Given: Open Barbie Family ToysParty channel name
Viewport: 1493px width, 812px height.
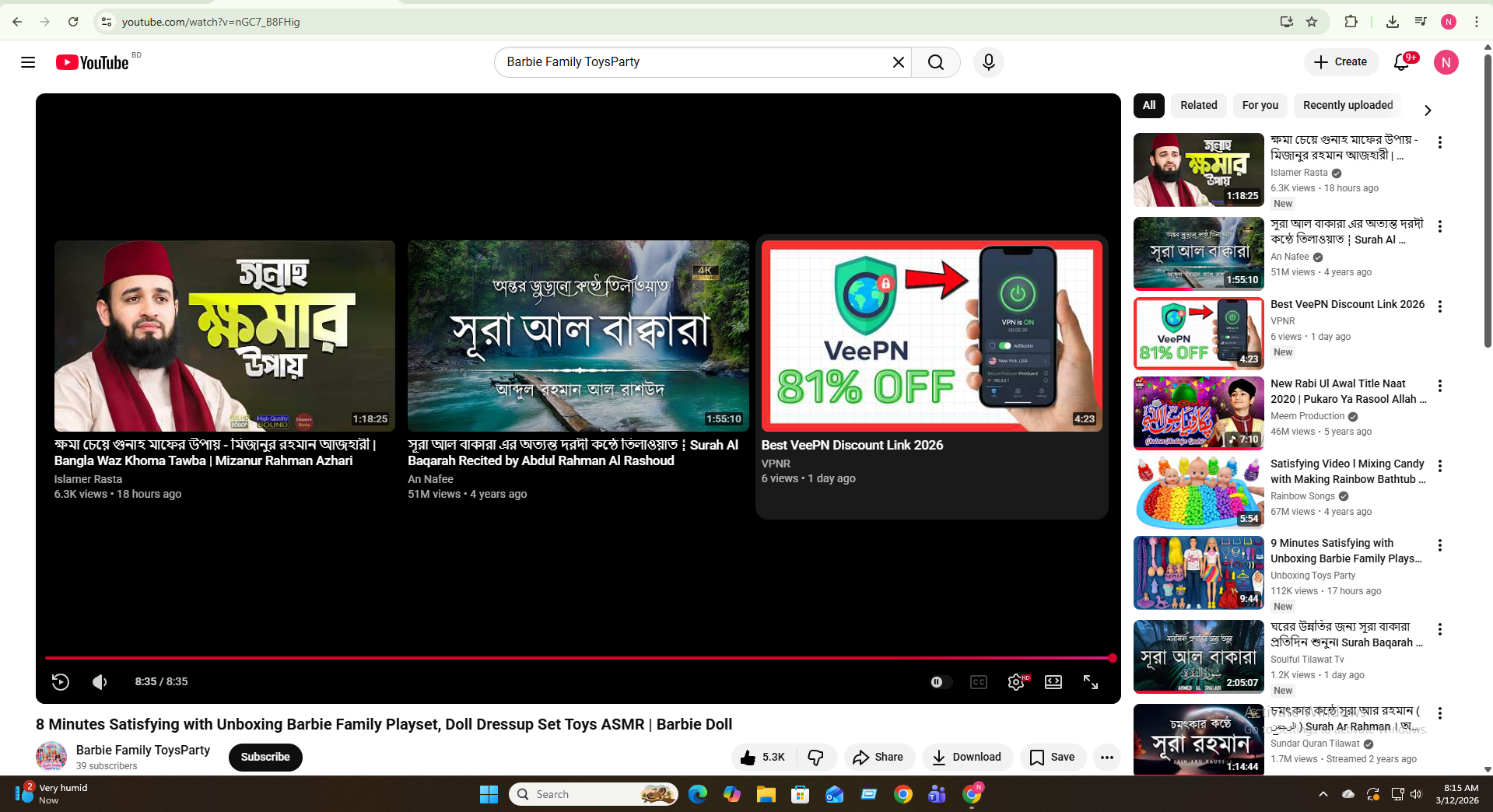Looking at the screenshot, I should pyautogui.click(x=143, y=751).
